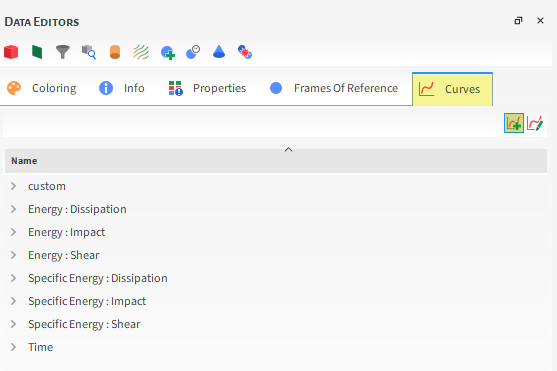Expand the custom tree node
557x371 pixels.
(x=13, y=186)
